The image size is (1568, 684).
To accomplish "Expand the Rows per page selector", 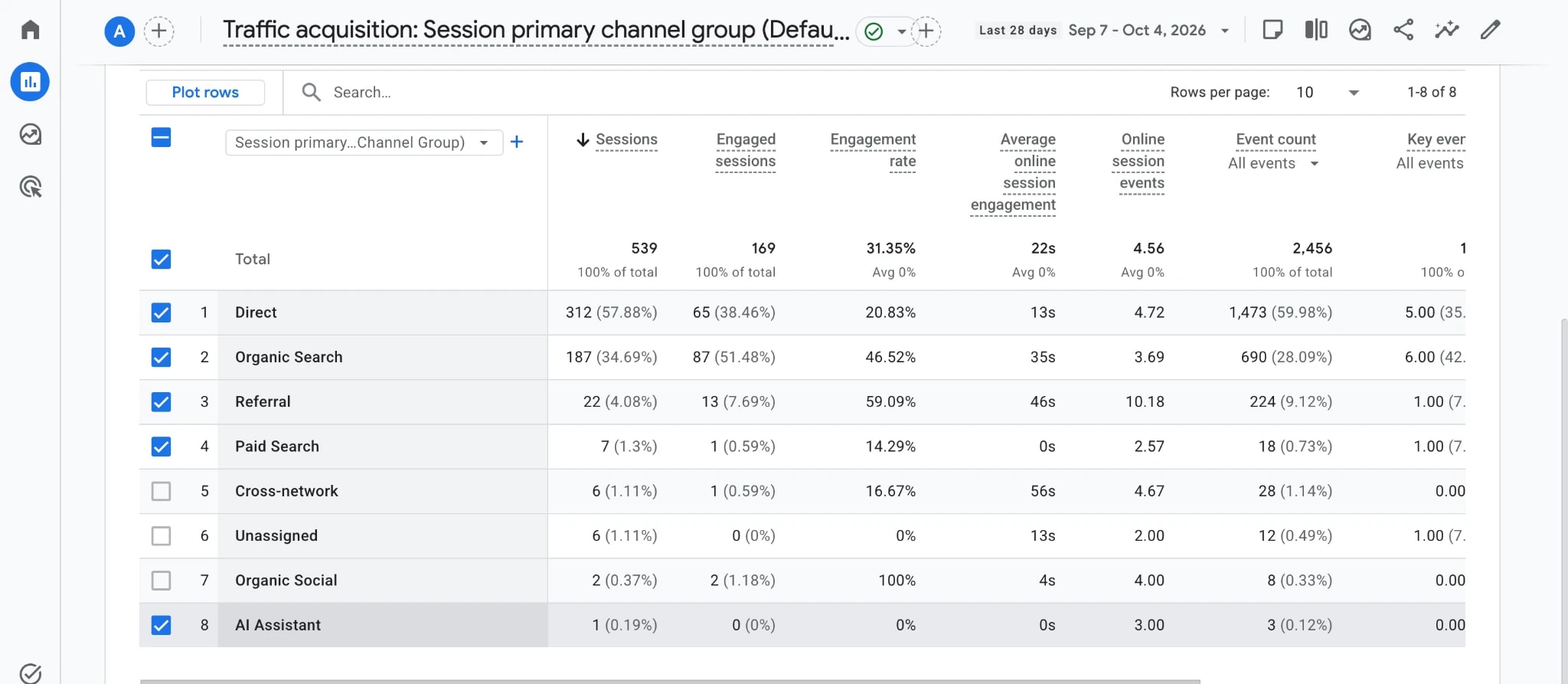I will click(1328, 92).
